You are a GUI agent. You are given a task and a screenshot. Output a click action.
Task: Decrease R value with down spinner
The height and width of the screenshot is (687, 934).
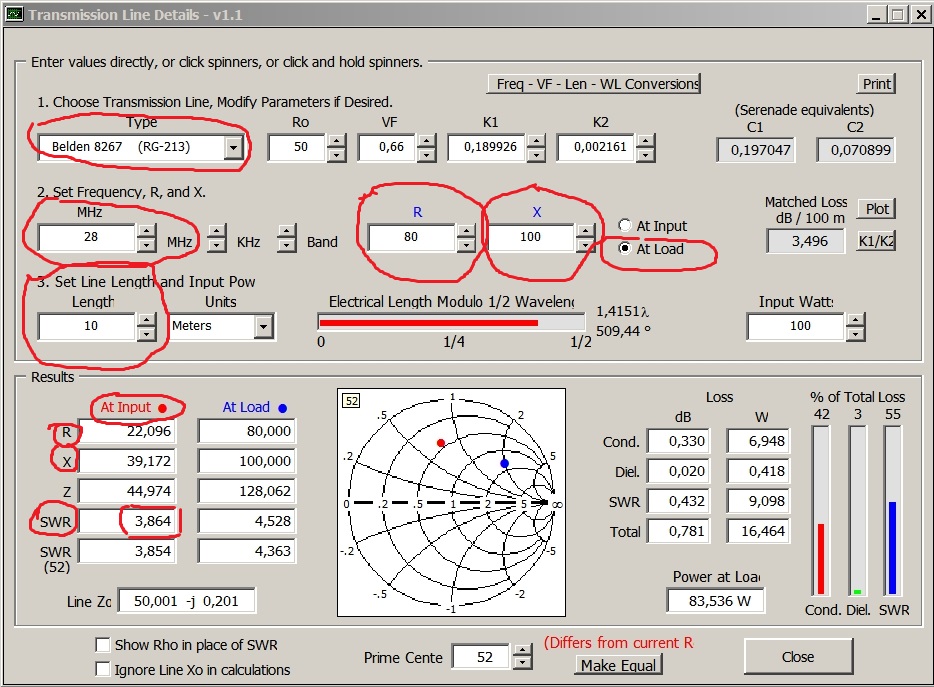point(466,244)
